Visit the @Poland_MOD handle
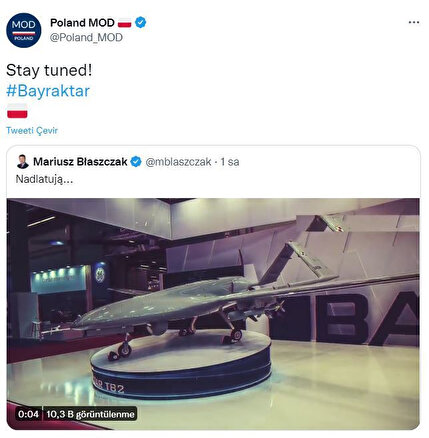 click(86, 37)
